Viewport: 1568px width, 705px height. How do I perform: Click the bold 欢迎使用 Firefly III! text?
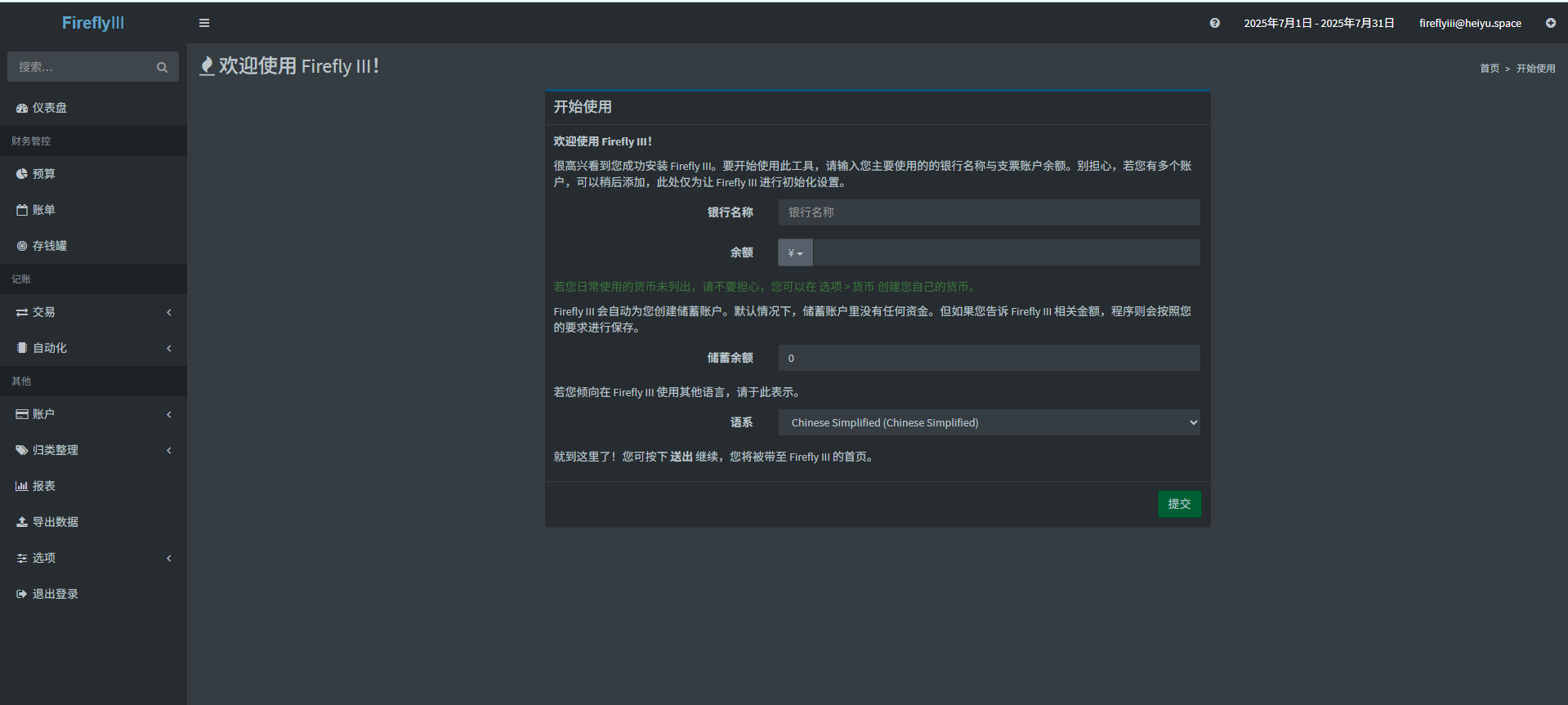[x=603, y=141]
